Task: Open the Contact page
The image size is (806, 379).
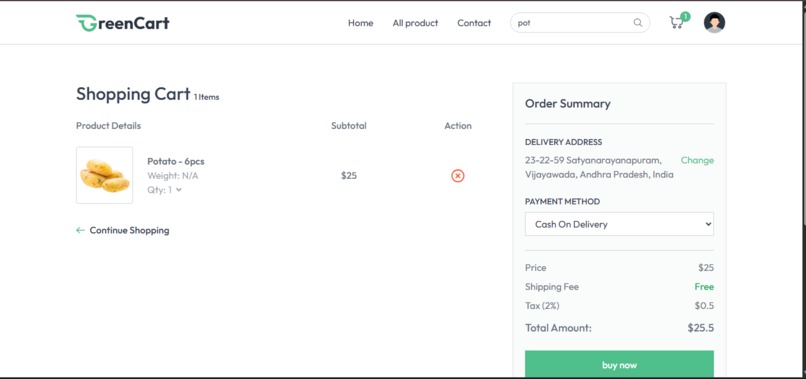Action: coord(474,23)
